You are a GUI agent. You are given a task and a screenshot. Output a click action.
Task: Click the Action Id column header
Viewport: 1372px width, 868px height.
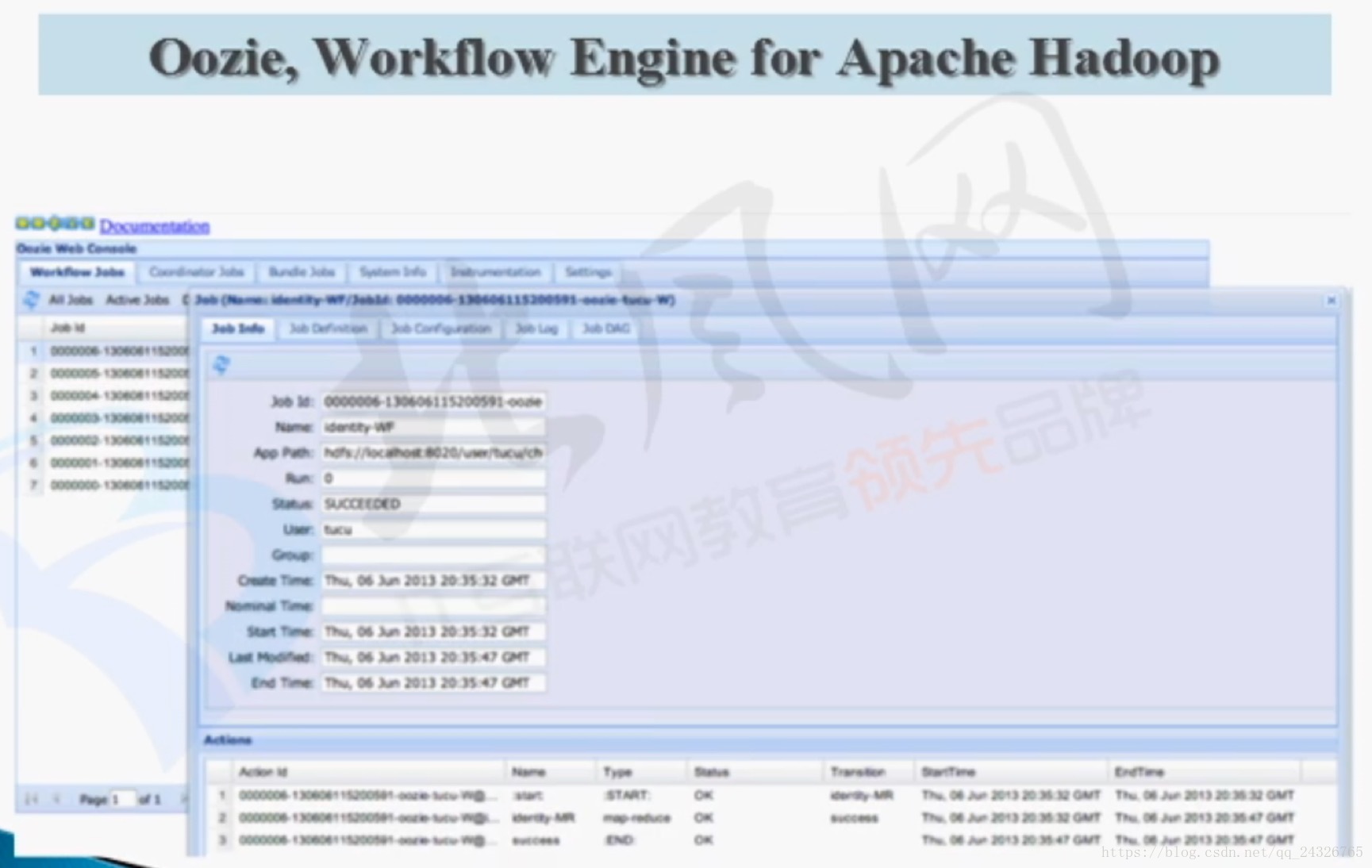[x=369, y=771]
